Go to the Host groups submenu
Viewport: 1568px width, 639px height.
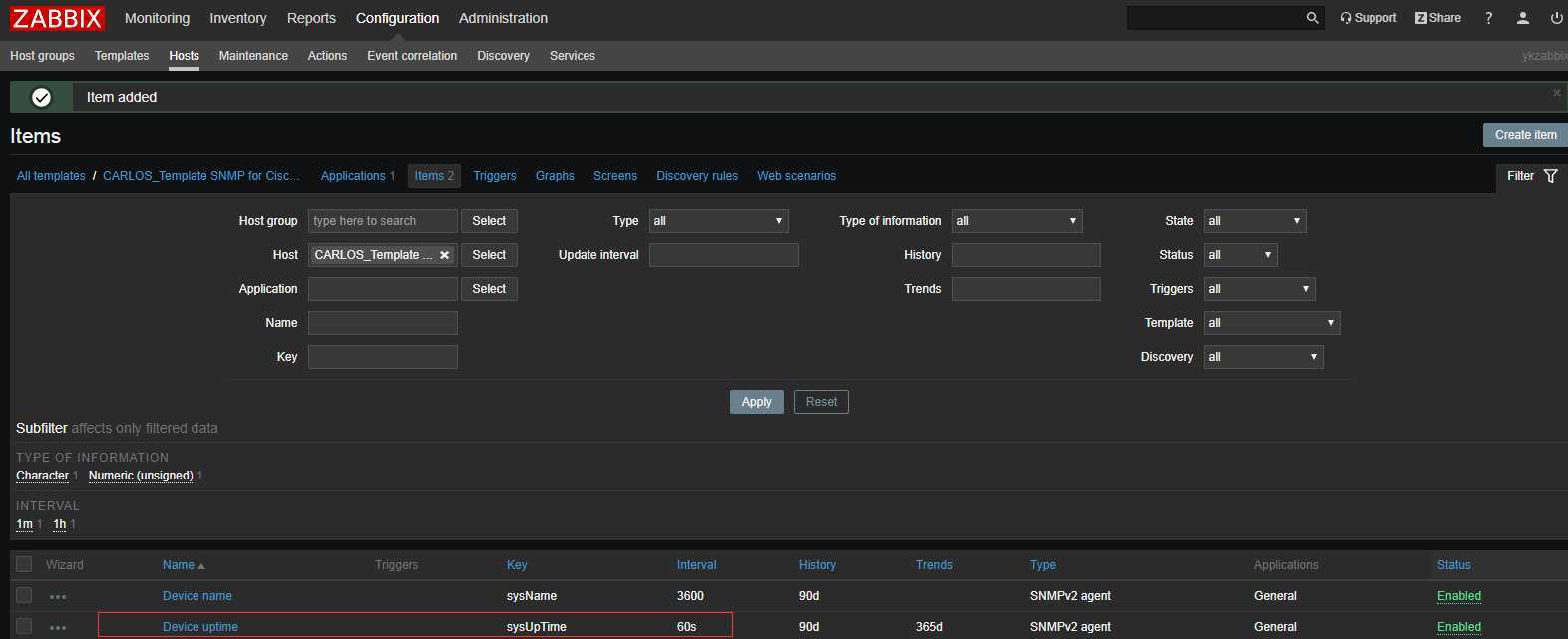[42, 56]
